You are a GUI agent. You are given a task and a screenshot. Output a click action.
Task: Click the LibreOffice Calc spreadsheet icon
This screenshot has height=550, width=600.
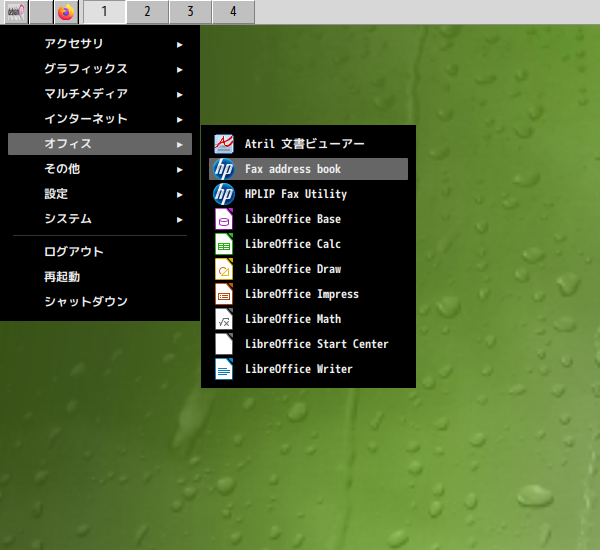224,244
